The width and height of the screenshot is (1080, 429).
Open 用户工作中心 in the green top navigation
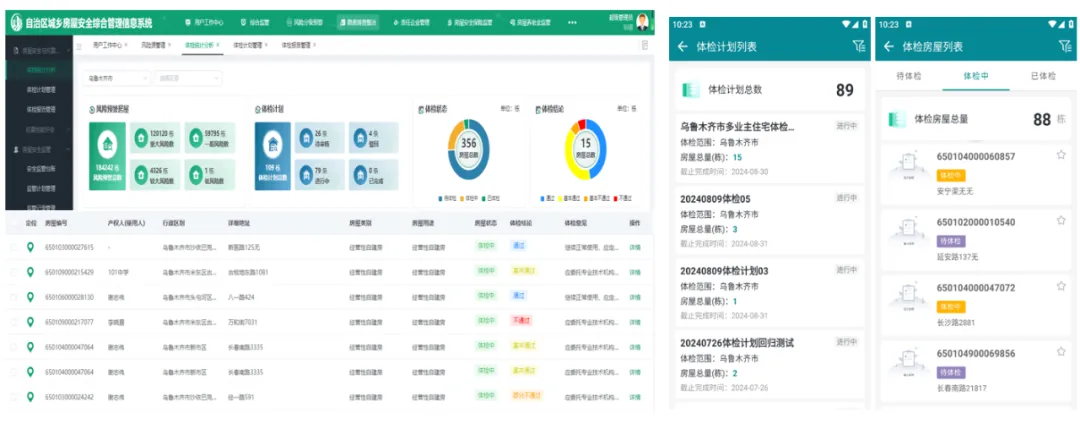(x=205, y=22)
